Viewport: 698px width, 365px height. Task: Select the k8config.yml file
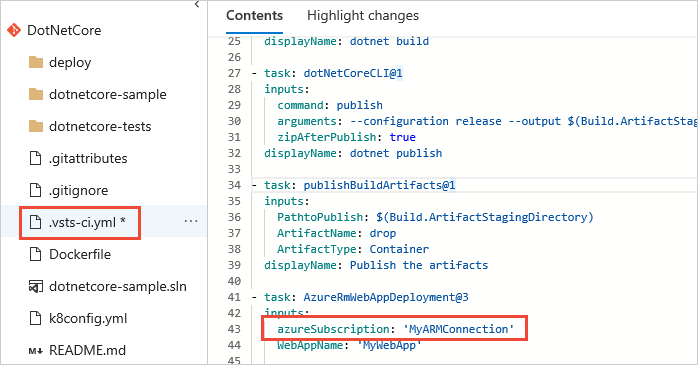tap(88, 318)
